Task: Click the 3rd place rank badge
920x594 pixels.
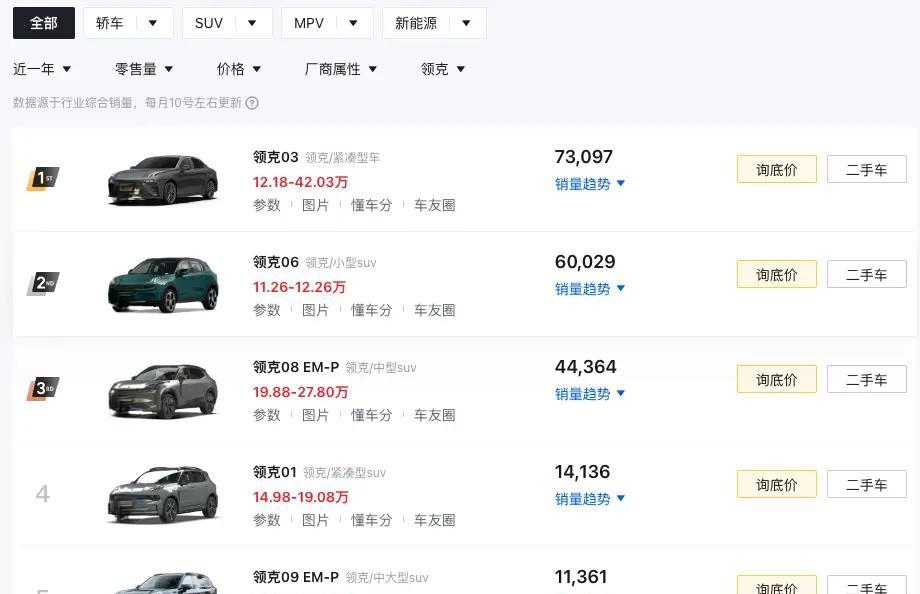Action: [43, 389]
